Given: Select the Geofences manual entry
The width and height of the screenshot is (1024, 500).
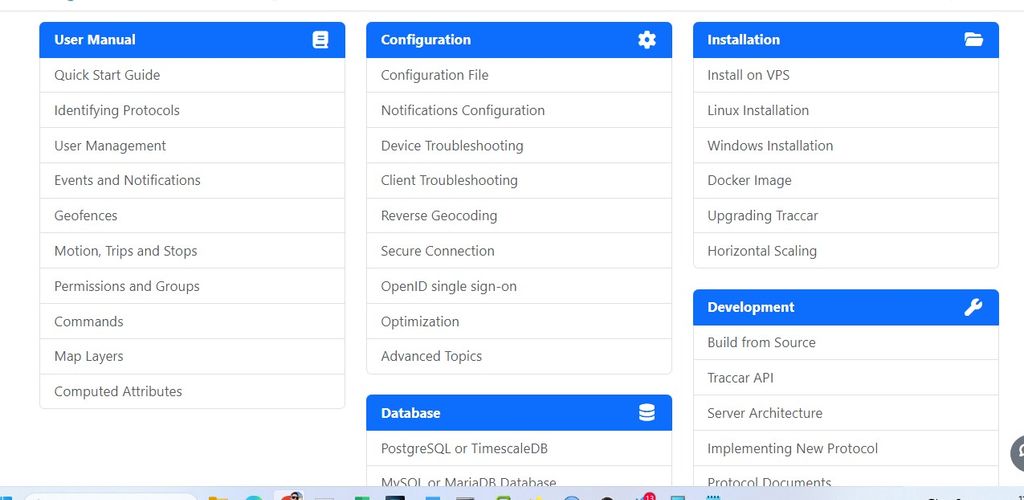Looking at the screenshot, I should point(192,215).
